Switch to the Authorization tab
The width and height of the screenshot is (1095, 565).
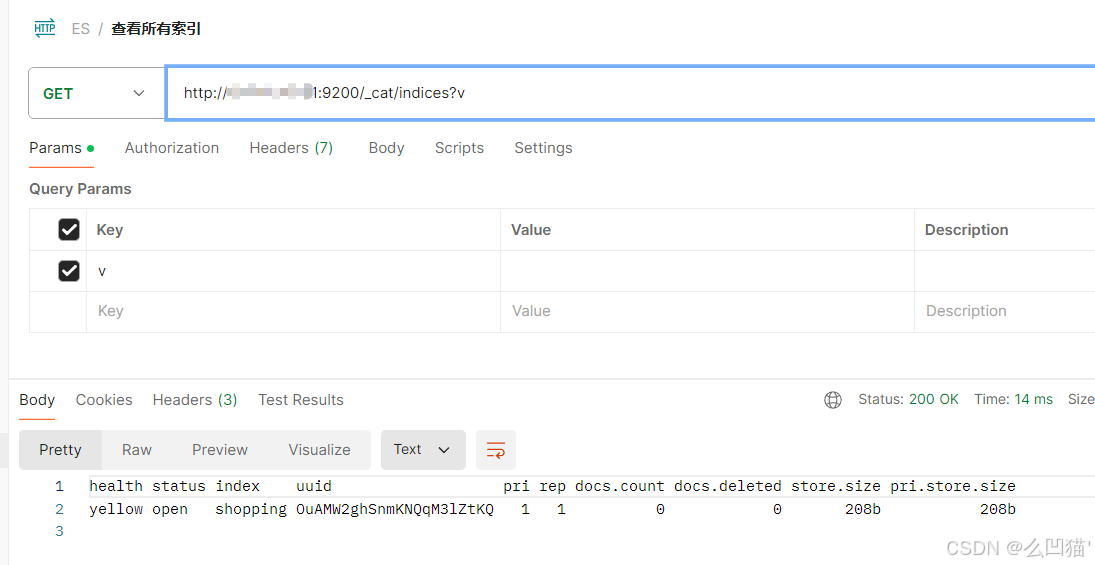(x=172, y=148)
